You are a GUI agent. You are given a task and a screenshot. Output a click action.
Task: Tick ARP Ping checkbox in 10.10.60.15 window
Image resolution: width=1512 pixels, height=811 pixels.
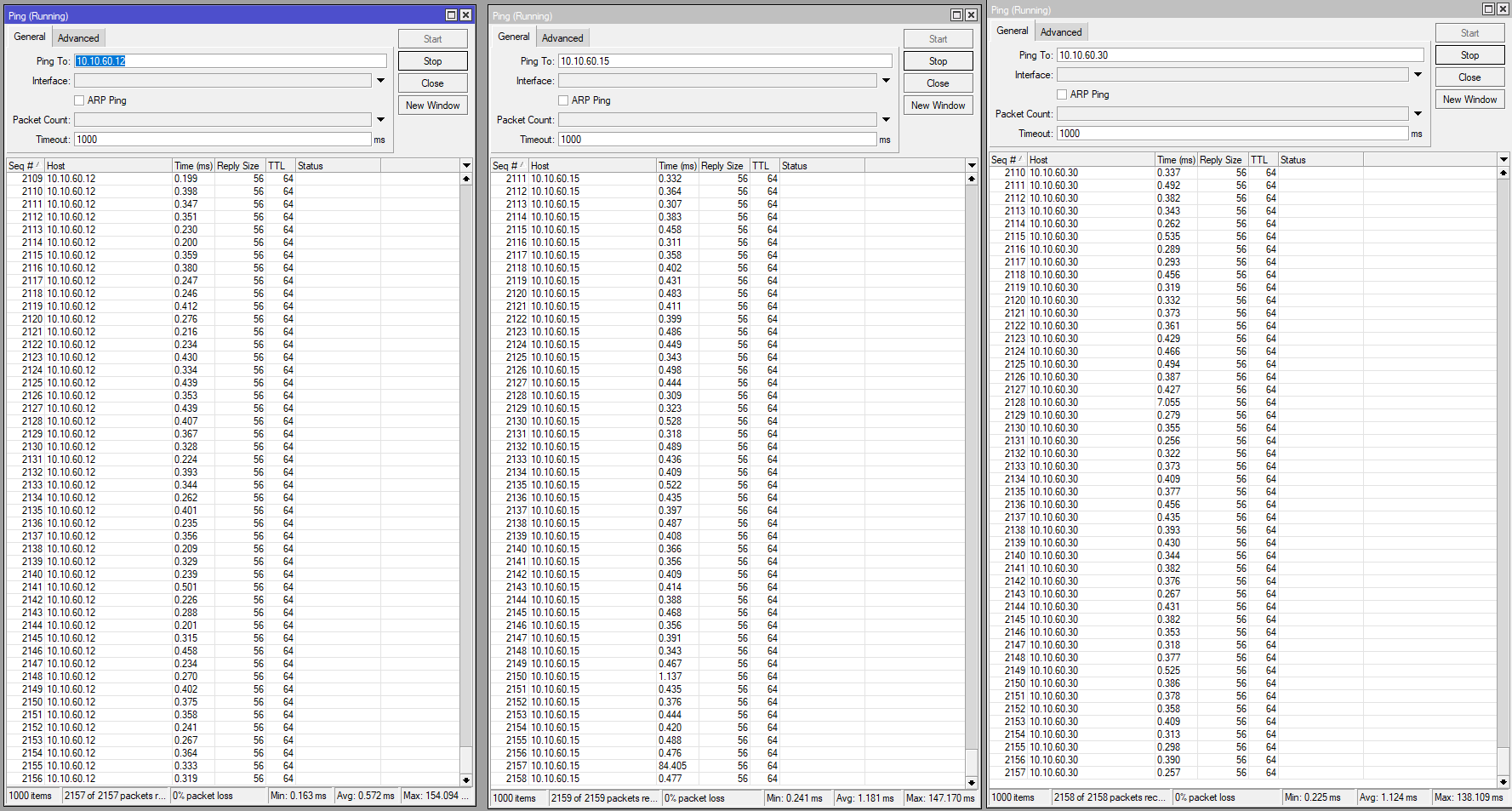coord(563,100)
